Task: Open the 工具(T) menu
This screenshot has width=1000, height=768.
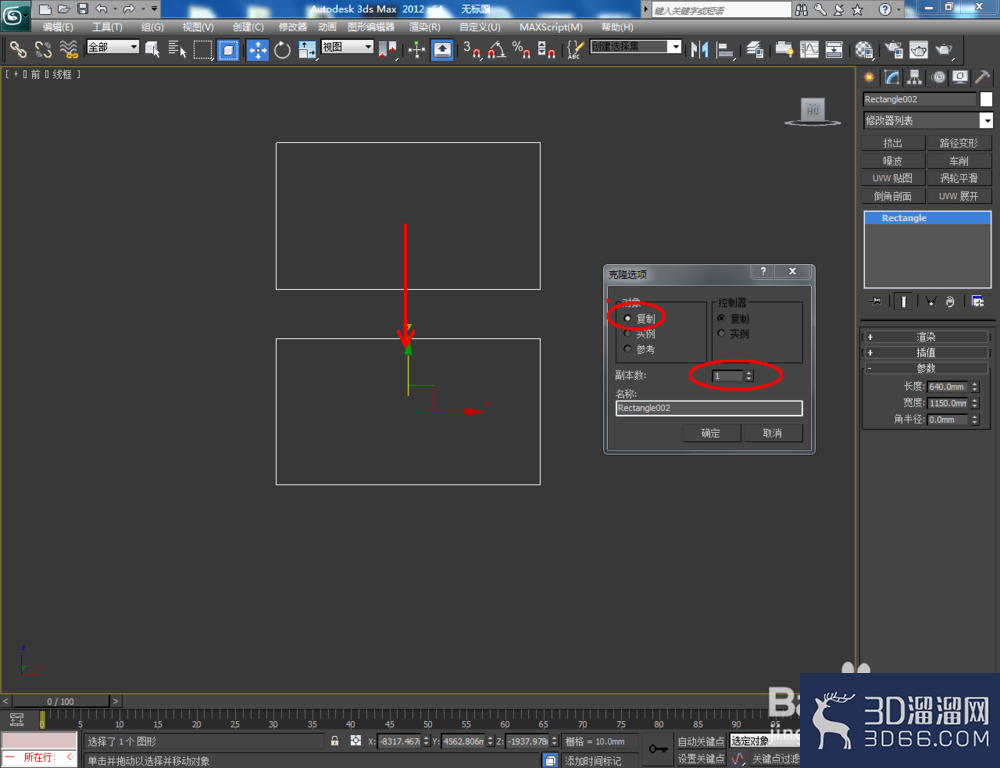Action: (x=107, y=27)
